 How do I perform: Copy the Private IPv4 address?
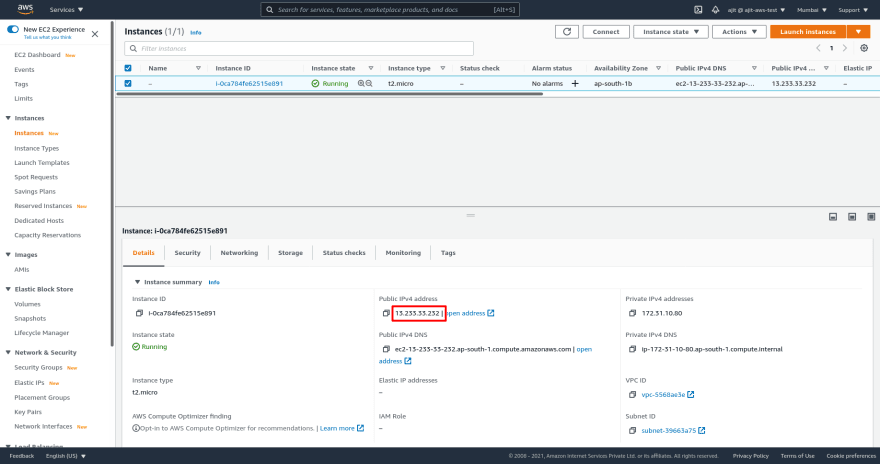(632, 313)
